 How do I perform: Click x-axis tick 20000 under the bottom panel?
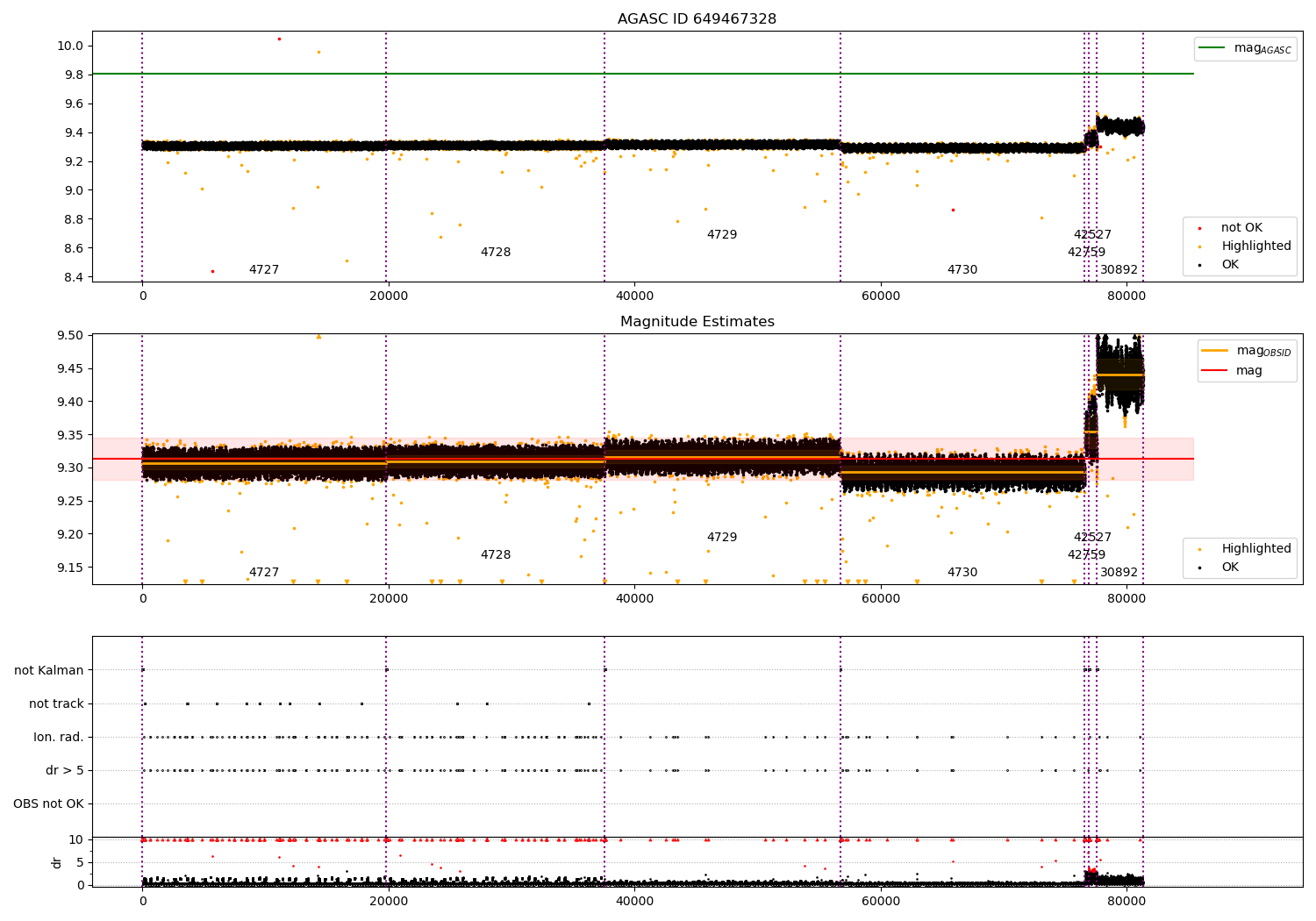coord(388,902)
